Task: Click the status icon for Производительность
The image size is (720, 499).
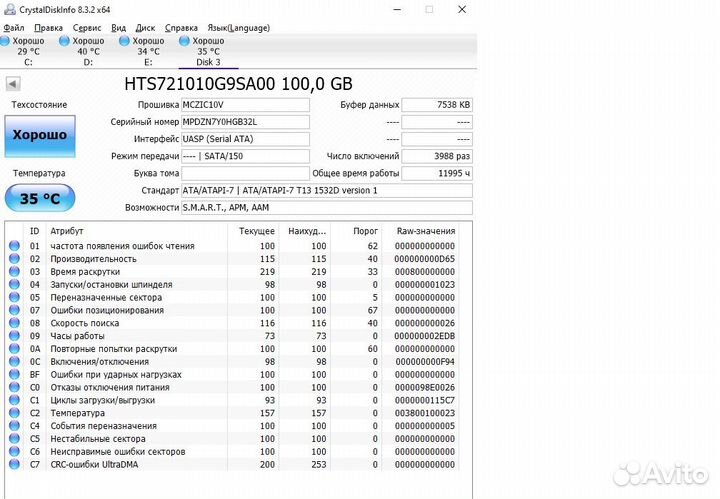Action: tap(14, 258)
